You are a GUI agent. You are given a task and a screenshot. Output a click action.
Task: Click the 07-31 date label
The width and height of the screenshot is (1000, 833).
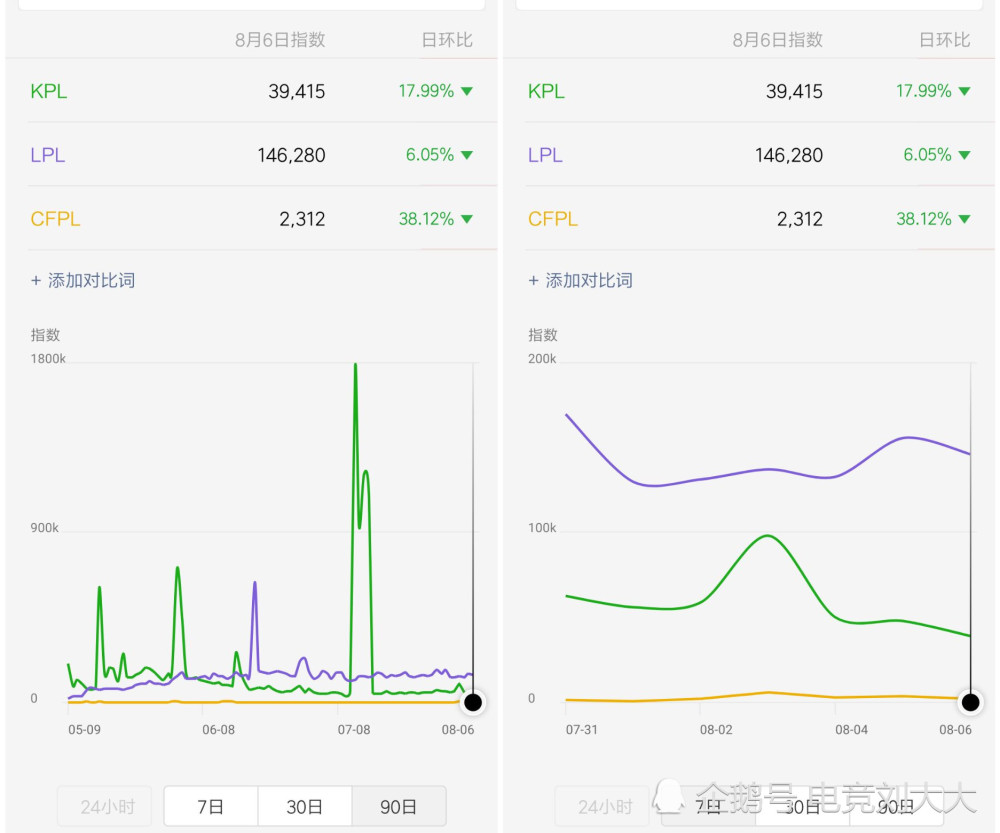tap(582, 730)
